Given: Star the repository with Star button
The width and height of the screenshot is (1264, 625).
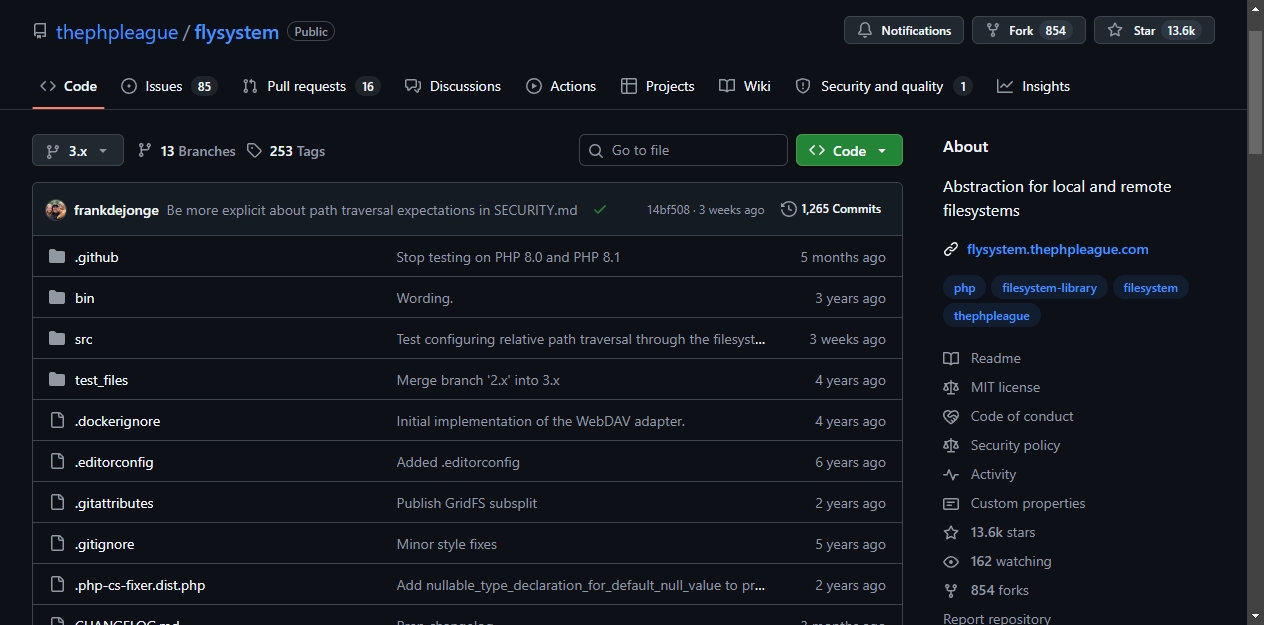Looking at the screenshot, I should coord(1154,30).
